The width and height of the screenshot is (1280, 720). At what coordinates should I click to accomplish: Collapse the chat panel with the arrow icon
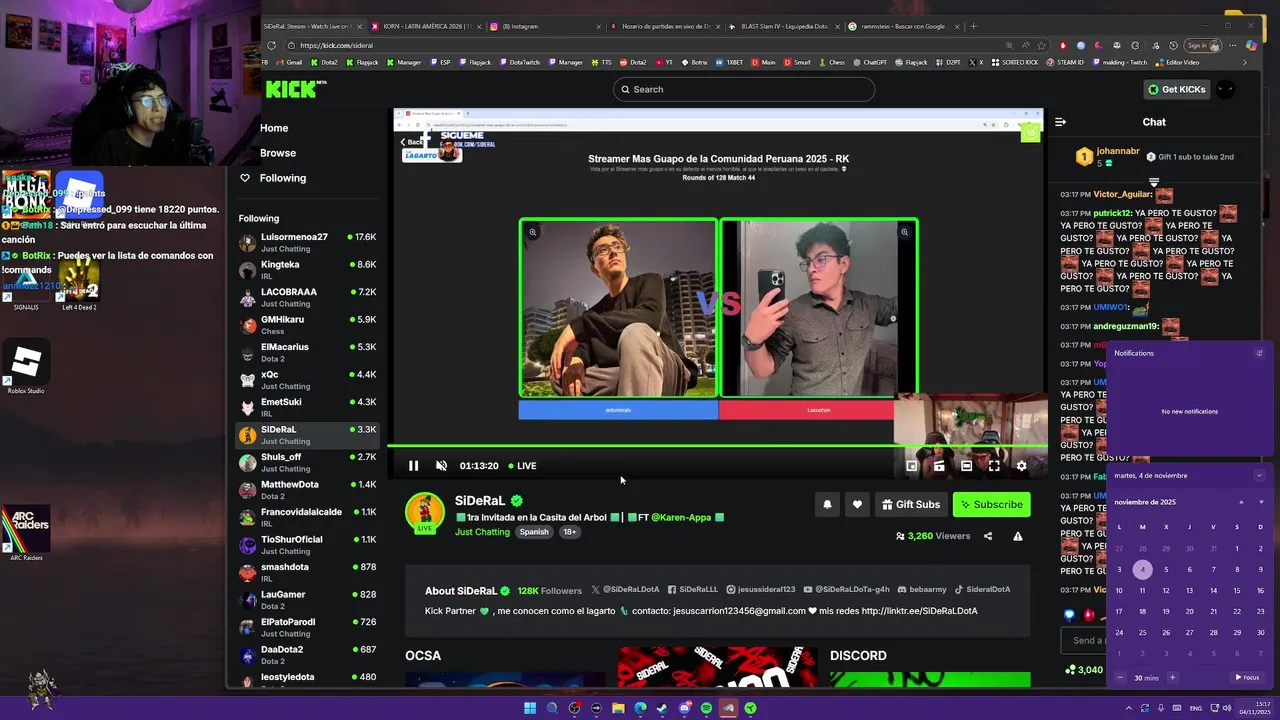pos(1060,122)
